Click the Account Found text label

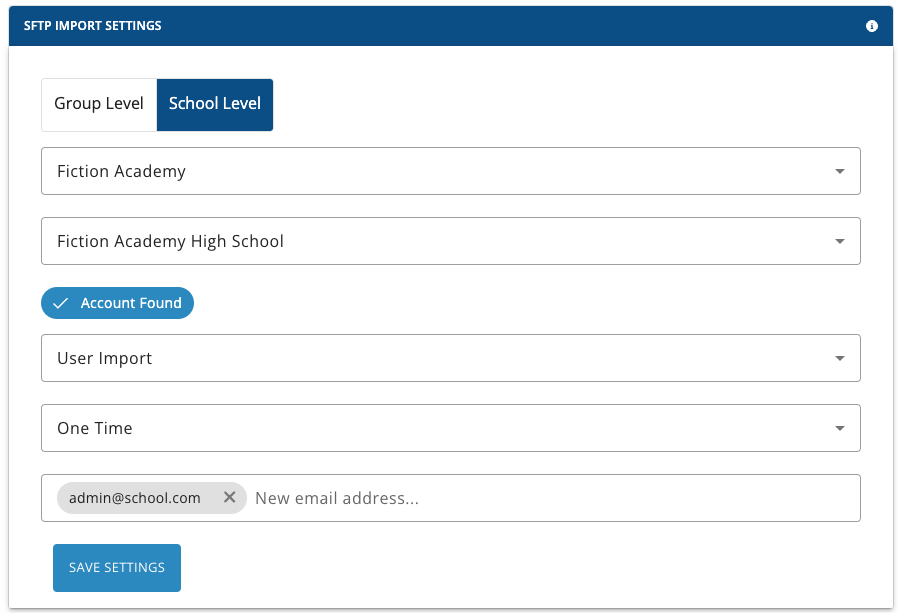(131, 303)
